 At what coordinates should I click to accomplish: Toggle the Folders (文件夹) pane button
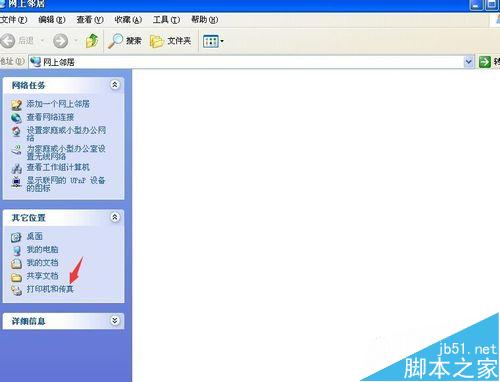click(170, 41)
